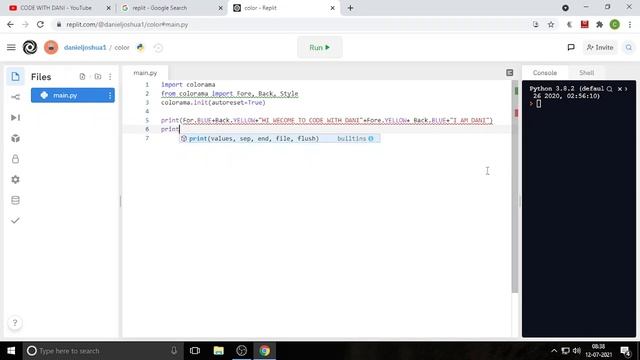Open a new browser tab
The width and height of the screenshot is (640, 360).
point(350,8)
